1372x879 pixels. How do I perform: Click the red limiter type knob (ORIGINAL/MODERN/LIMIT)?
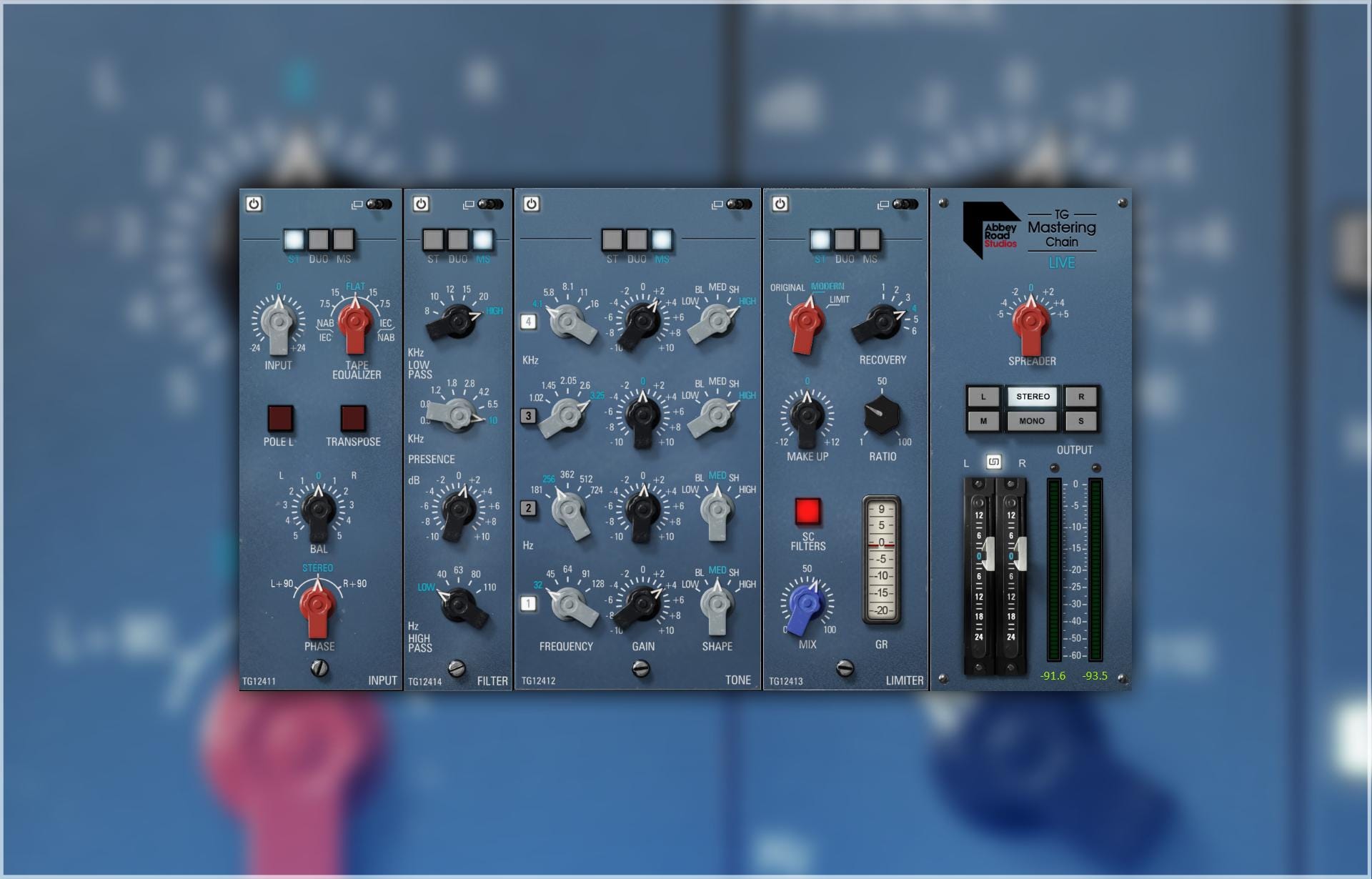(x=807, y=323)
